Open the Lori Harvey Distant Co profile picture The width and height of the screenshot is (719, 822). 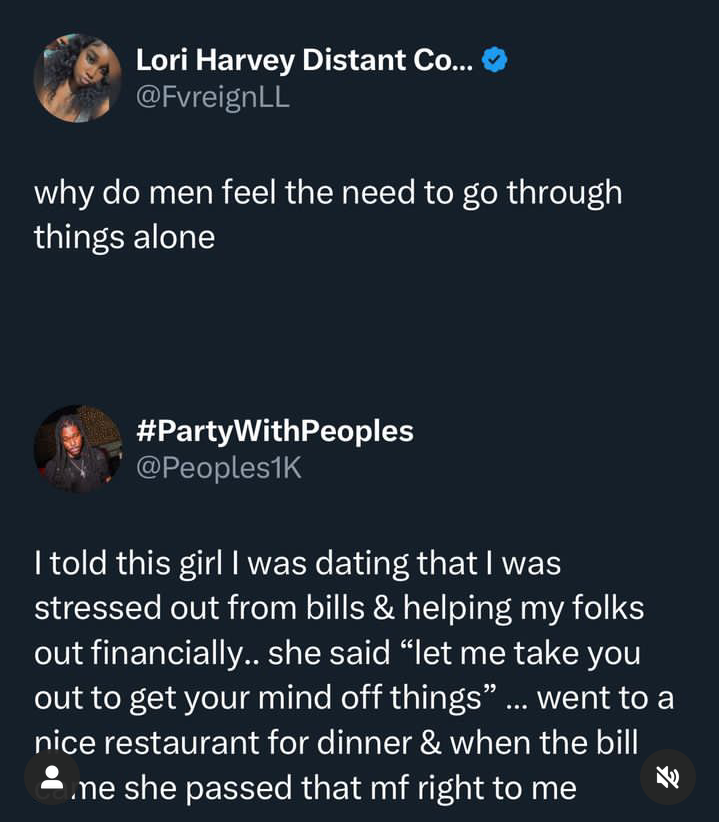pyautogui.click(x=77, y=78)
